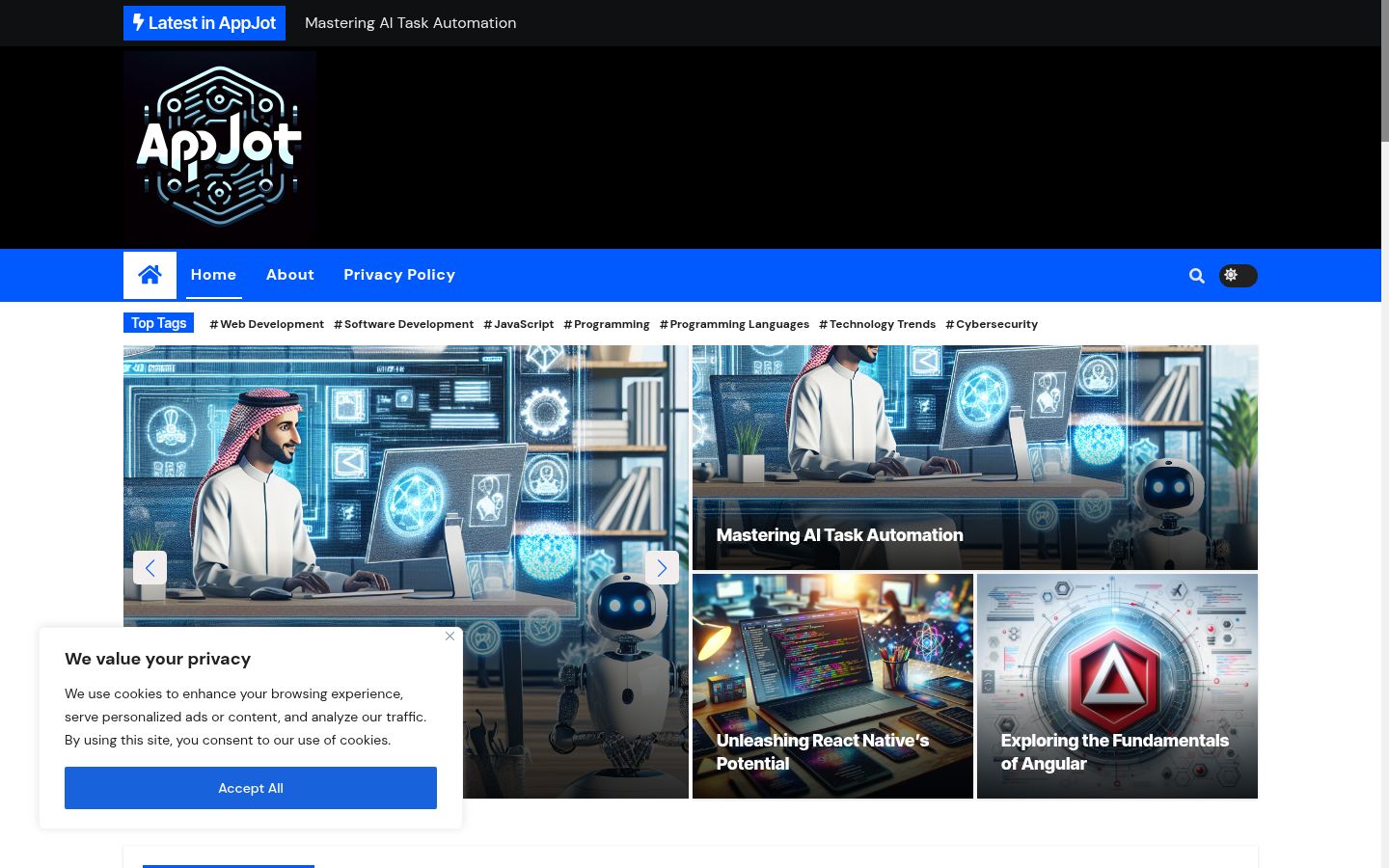This screenshot has height=868, width=1389.
Task: Click the AppJot logo image
Action: click(220, 148)
